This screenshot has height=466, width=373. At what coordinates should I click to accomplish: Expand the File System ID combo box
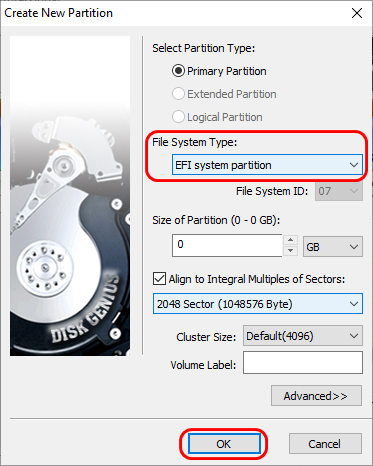point(339,191)
